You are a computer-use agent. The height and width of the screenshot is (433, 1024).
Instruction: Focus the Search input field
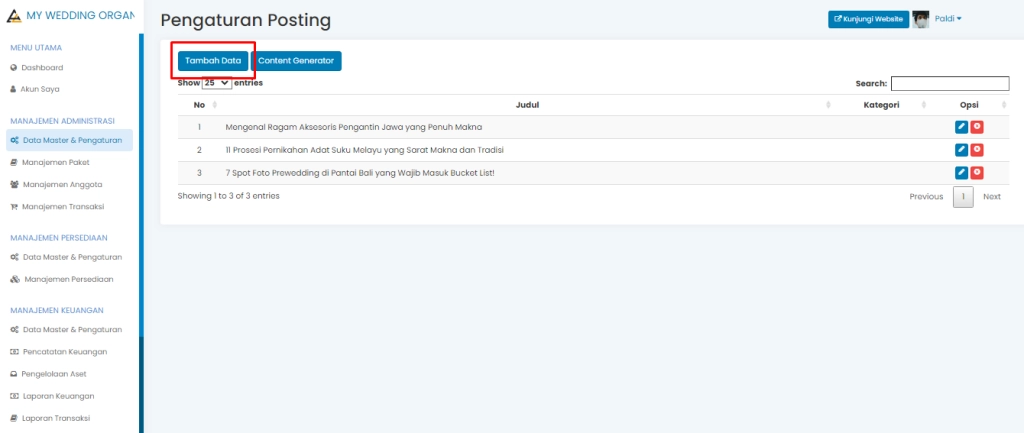tap(949, 84)
